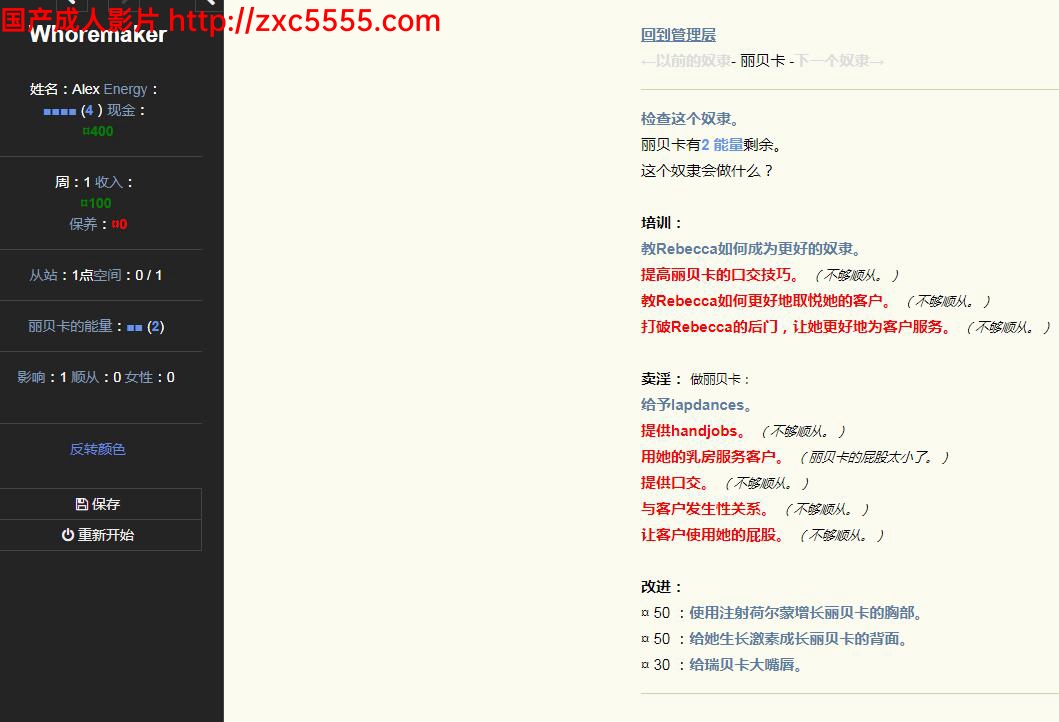Click the history back arrow in sidebar
The height and width of the screenshot is (722, 1059).
73,5
